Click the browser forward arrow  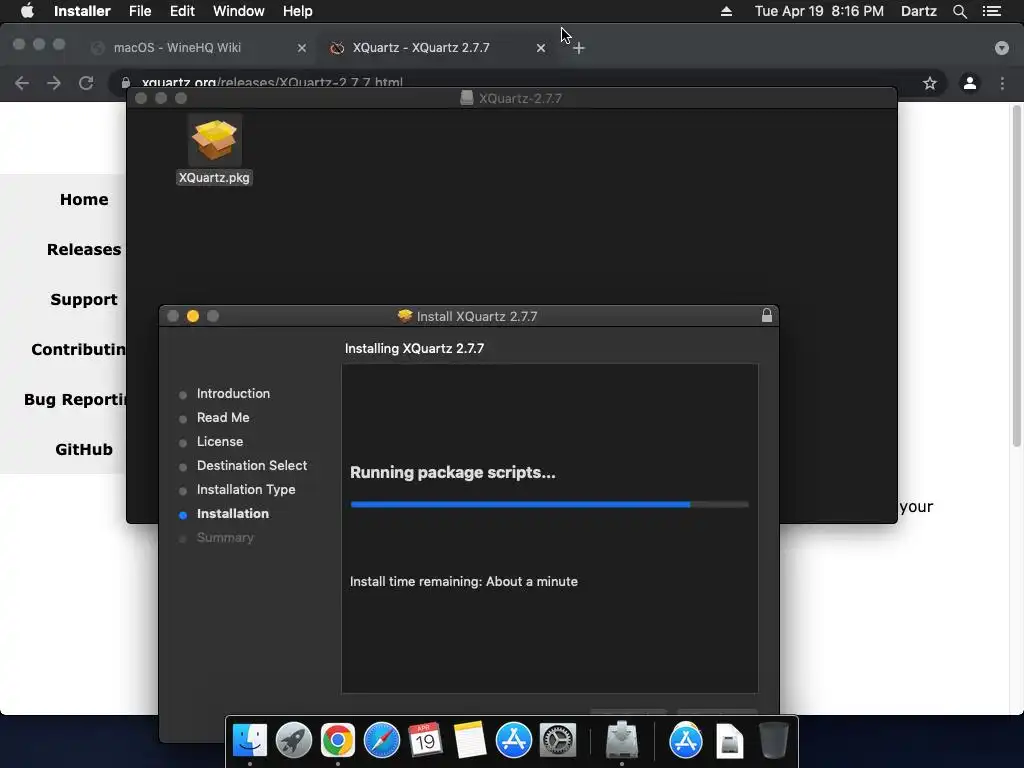point(54,83)
